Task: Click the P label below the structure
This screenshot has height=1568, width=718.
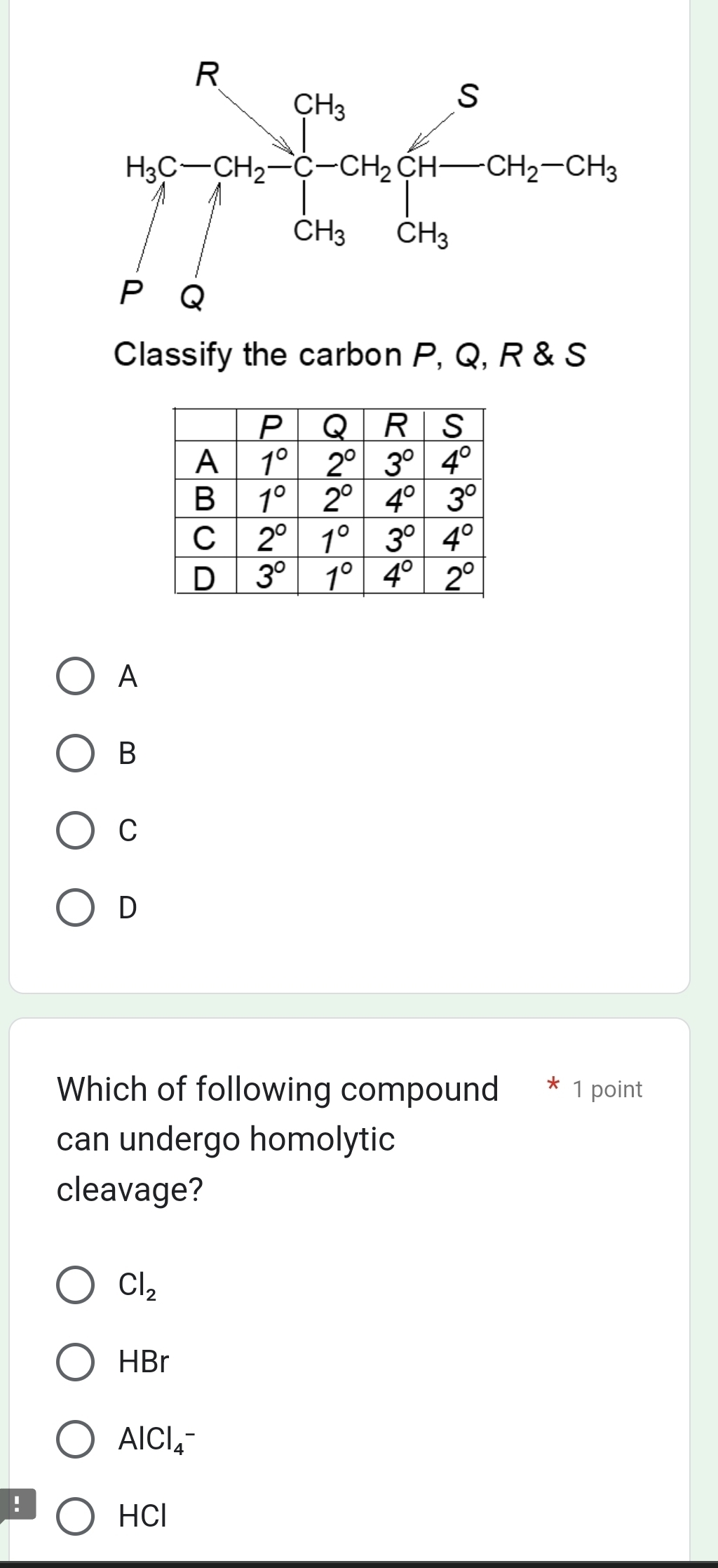Action: pyautogui.click(x=131, y=293)
